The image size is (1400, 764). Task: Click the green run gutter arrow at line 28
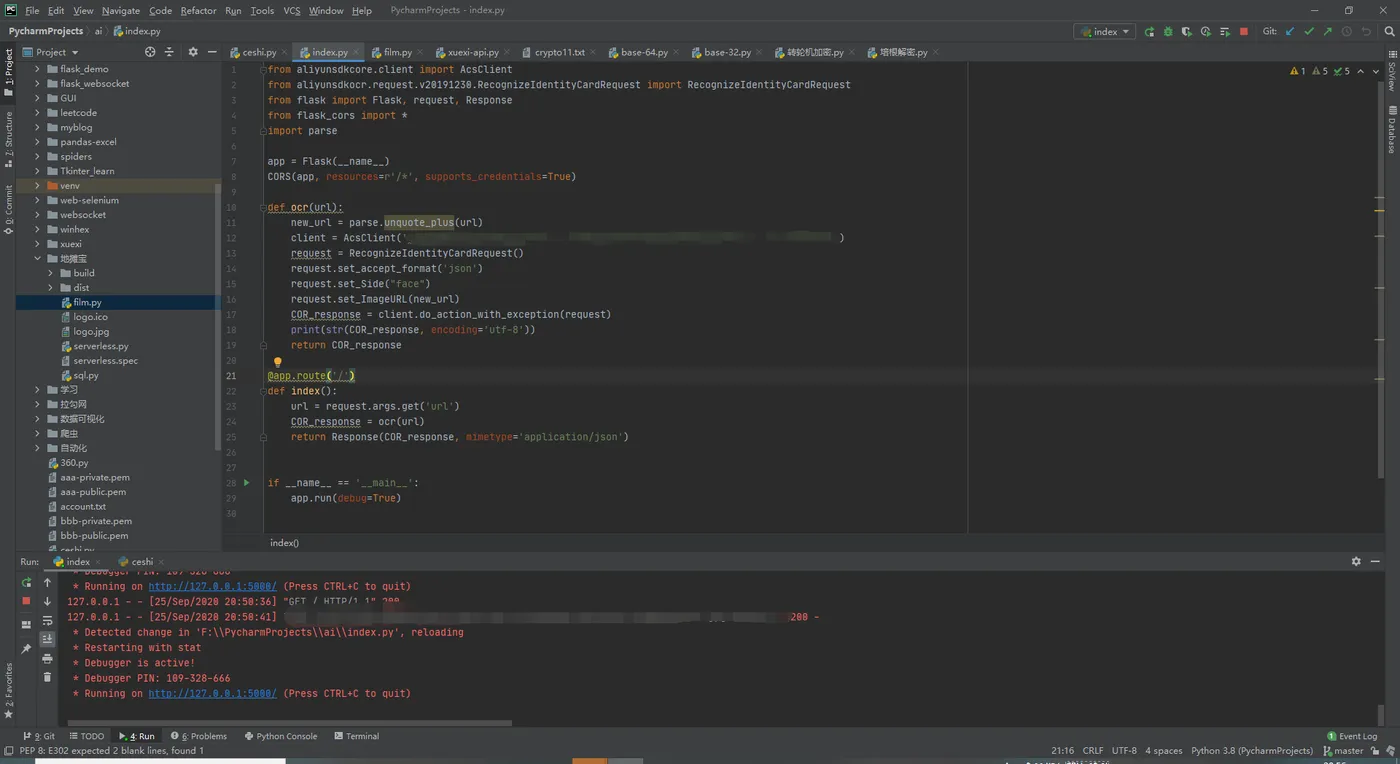pyautogui.click(x=247, y=483)
